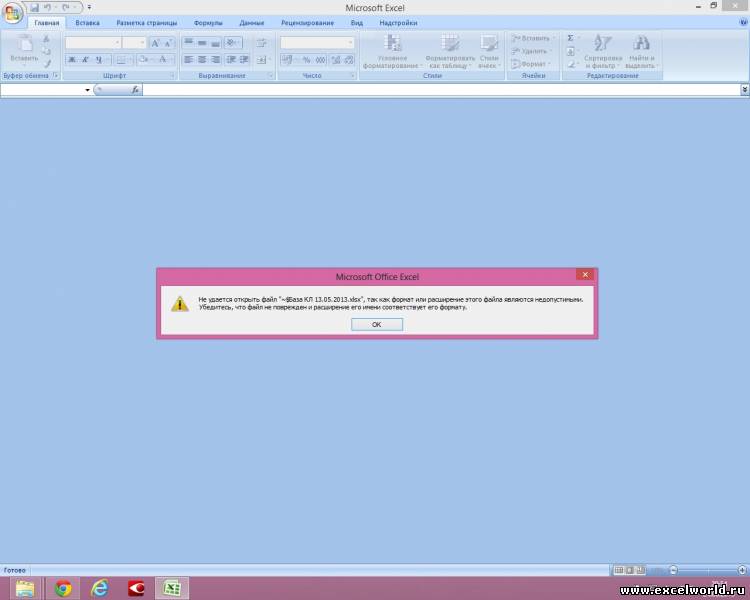
Task: Toggle bottom vertical alignment
Action: point(215,43)
